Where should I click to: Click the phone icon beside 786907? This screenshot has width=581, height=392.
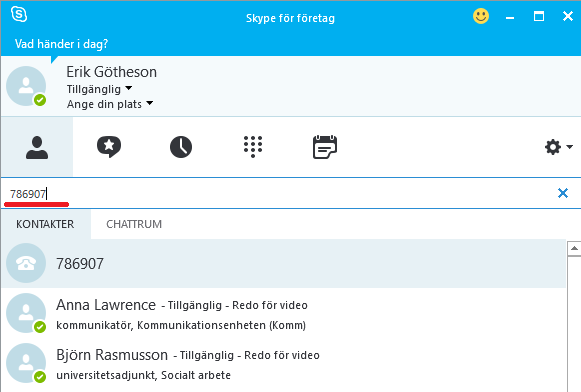26,263
